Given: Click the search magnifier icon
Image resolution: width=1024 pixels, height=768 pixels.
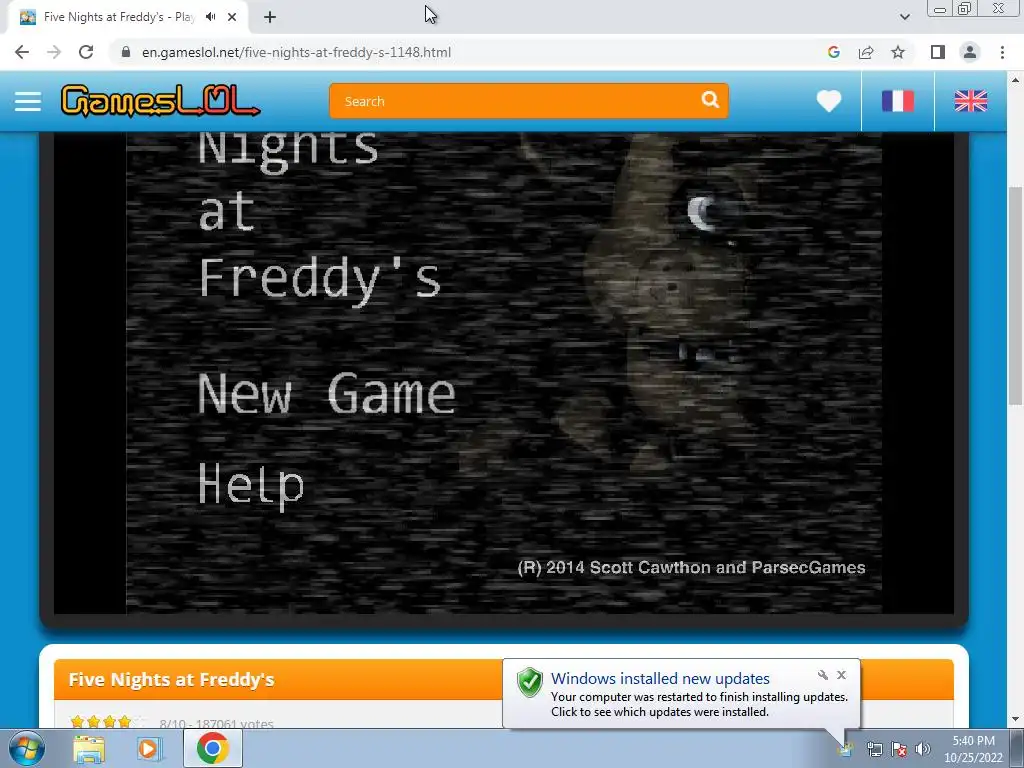Looking at the screenshot, I should coord(710,100).
